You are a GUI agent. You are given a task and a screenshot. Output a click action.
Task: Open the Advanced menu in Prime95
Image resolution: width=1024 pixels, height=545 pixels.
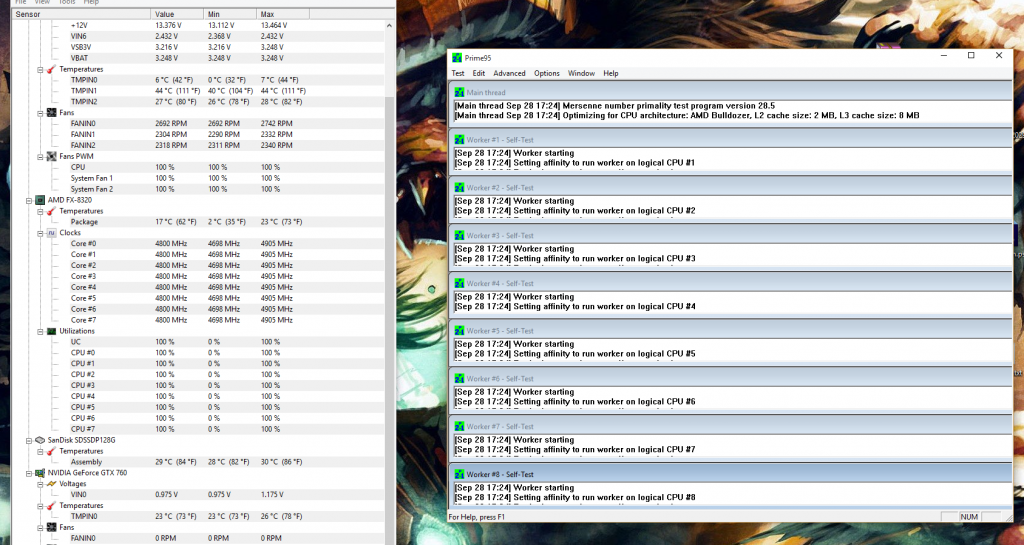point(509,73)
